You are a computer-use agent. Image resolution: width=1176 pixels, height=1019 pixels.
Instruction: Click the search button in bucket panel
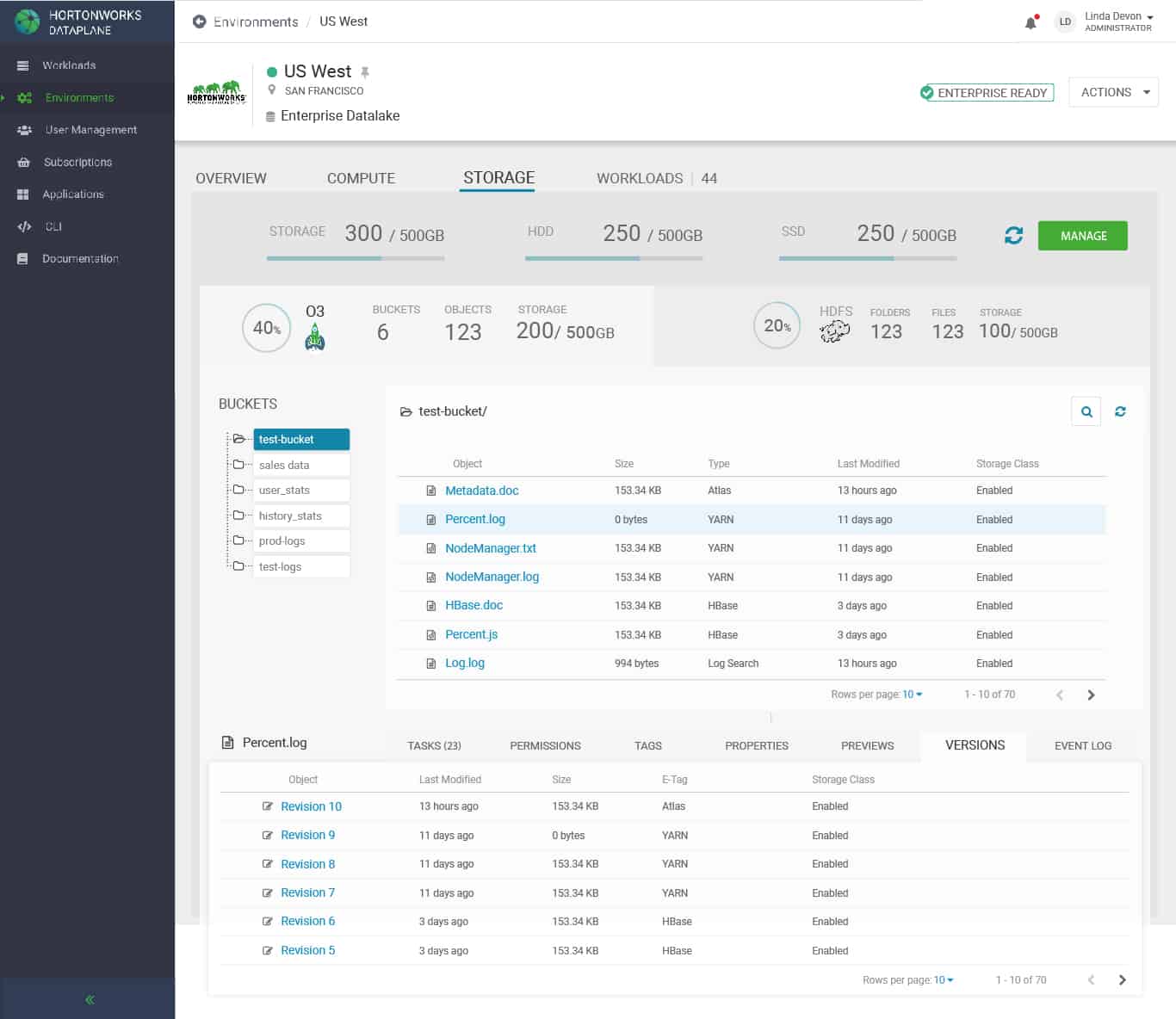tap(1086, 411)
